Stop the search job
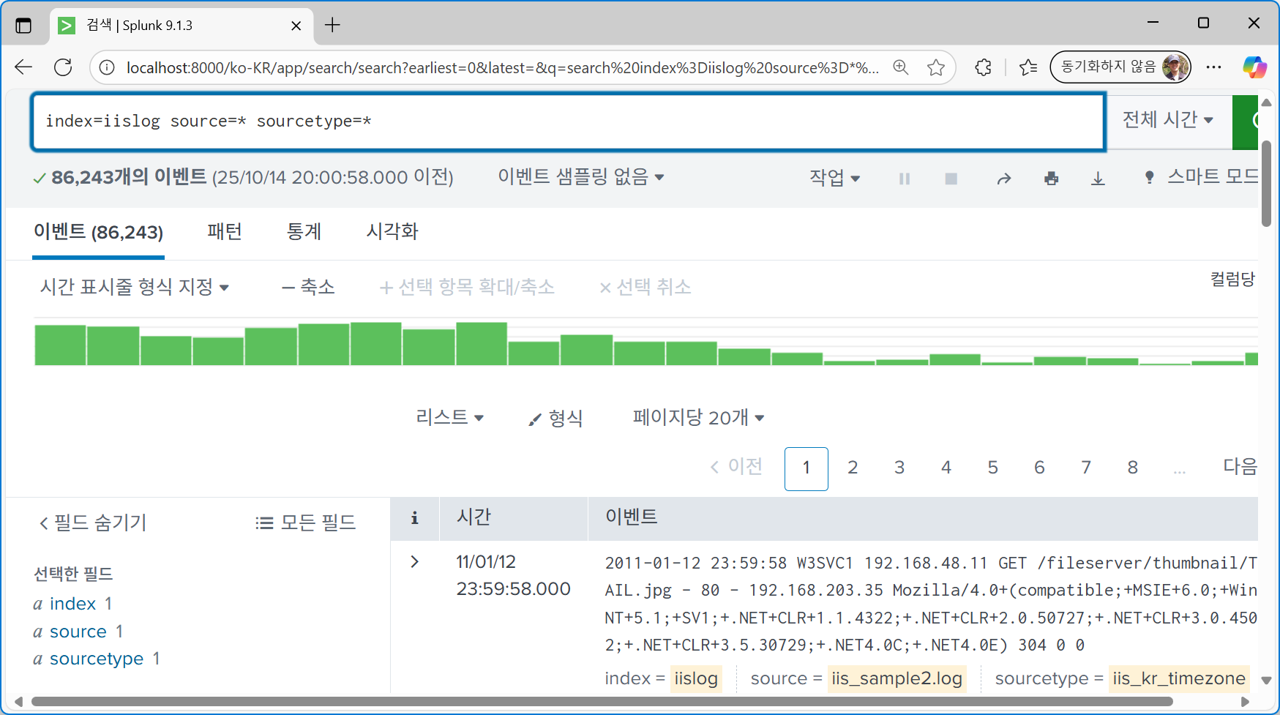The height and width of the screenshot is (715, 1280). (951, 178)
